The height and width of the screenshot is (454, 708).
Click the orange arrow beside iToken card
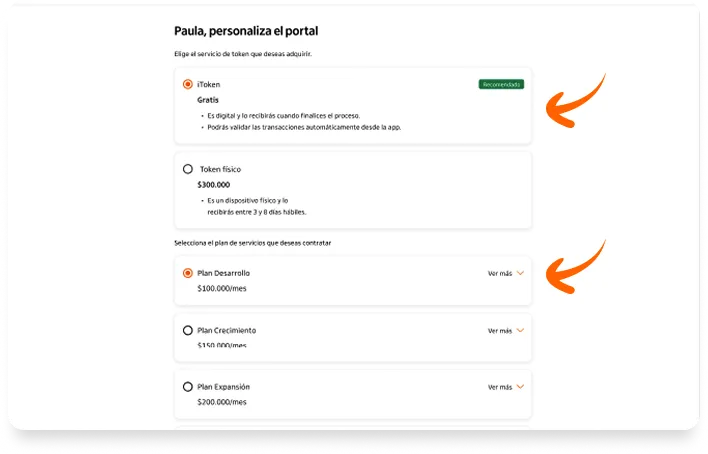coord(575,101)
